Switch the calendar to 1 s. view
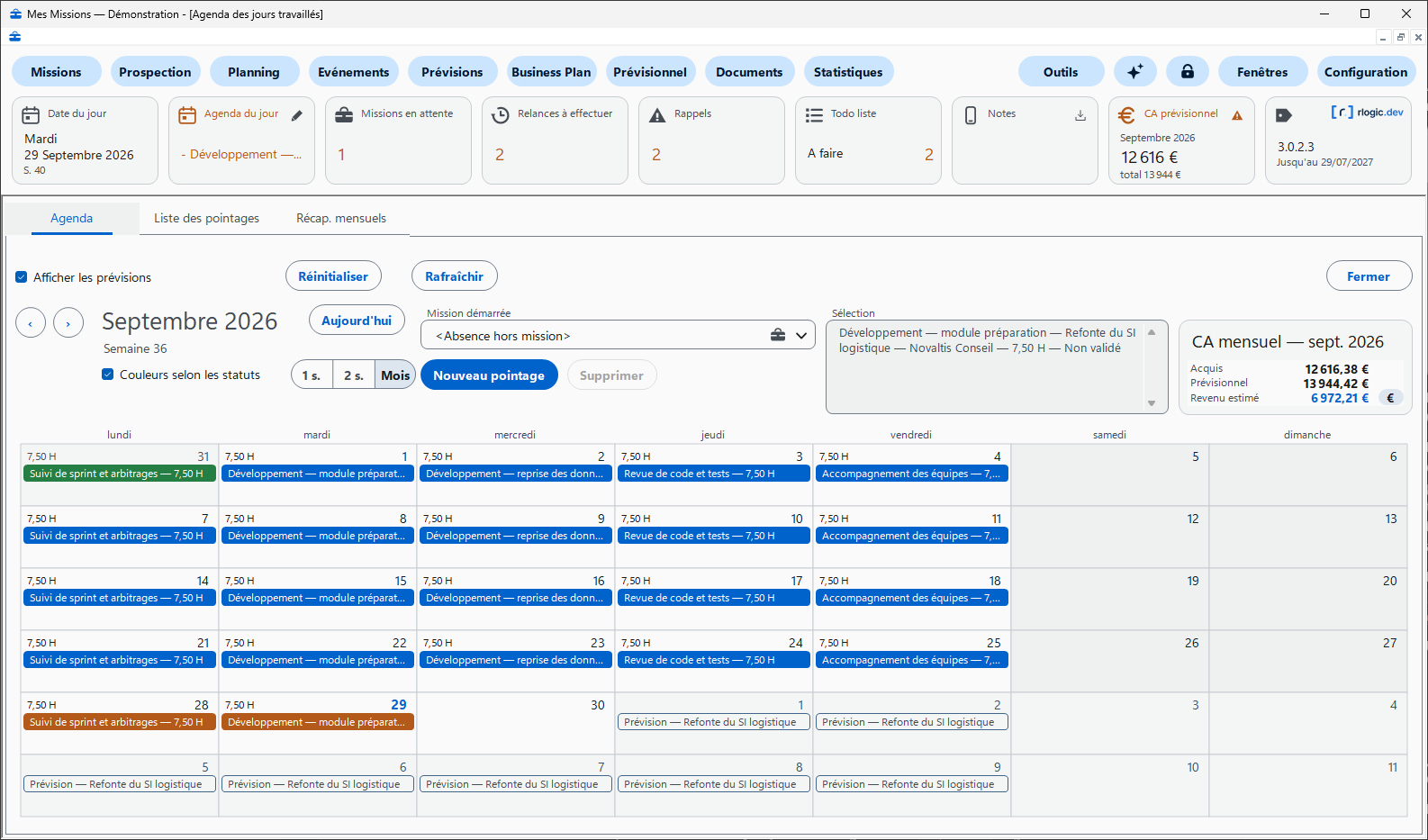 [312, 375]
